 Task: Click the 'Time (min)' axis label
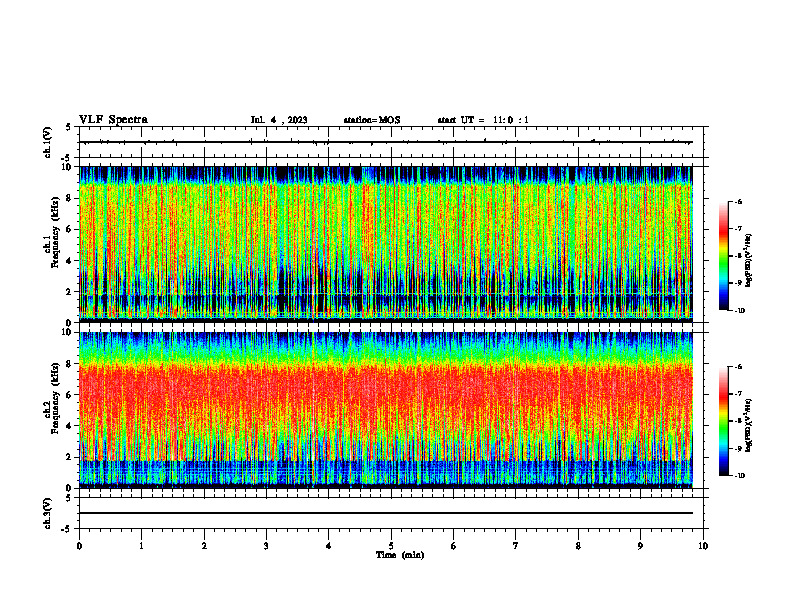(x=400, y=555)
